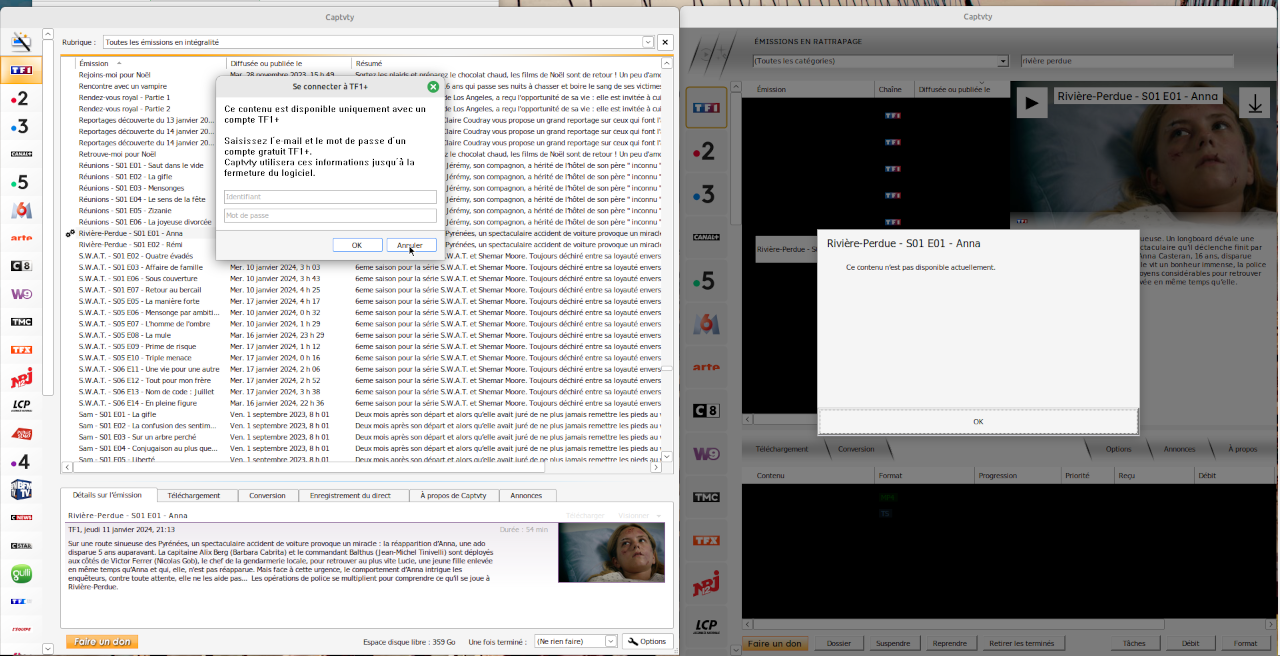Cancel the TF1+ login dialog with Annuler
The image size is (1280, 656).
(411, 245)
